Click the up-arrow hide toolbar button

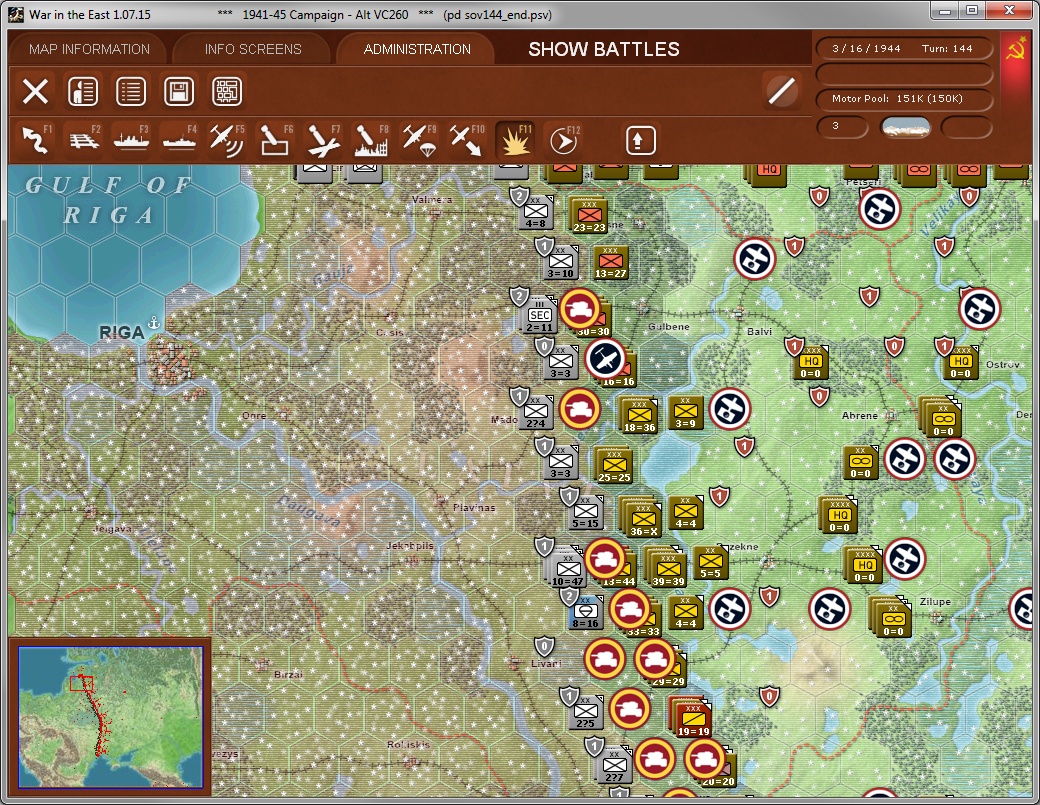(x=640, y=141)
